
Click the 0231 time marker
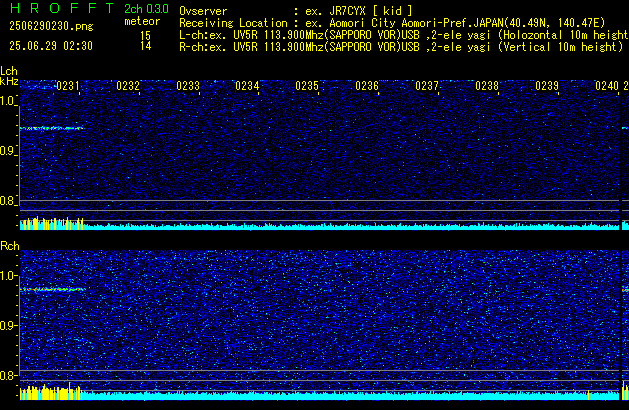pyautogui.click(x=68, y=86)
